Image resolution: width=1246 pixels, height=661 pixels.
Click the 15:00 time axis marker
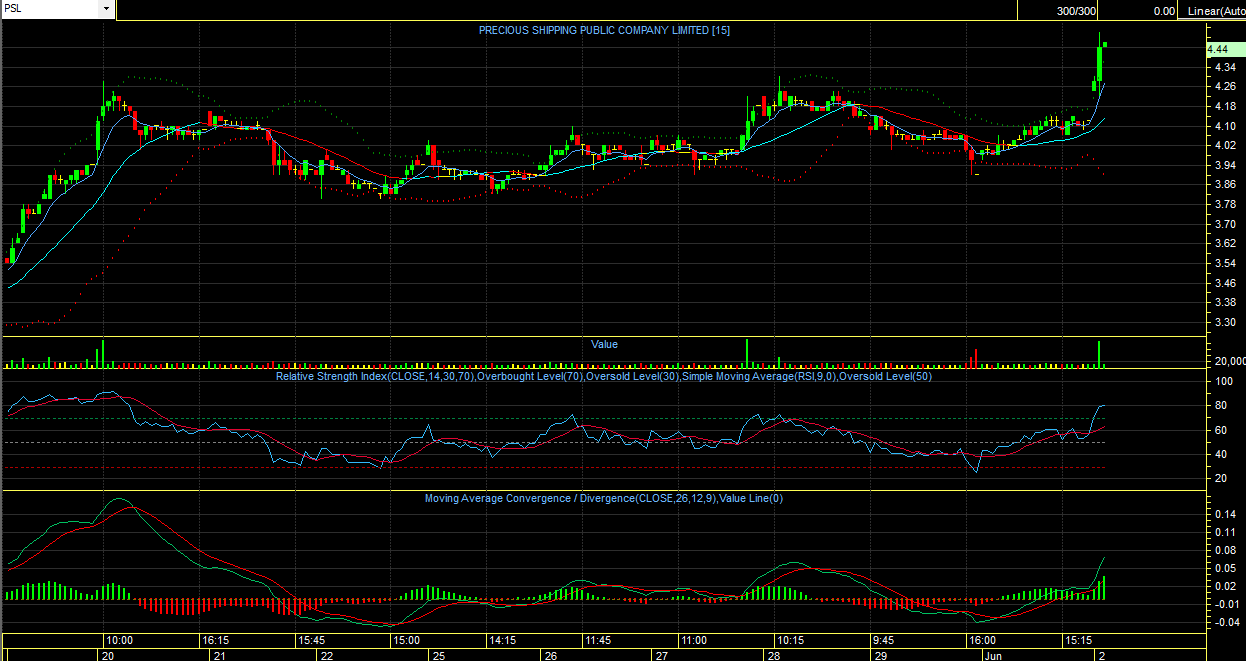(406, 640)
